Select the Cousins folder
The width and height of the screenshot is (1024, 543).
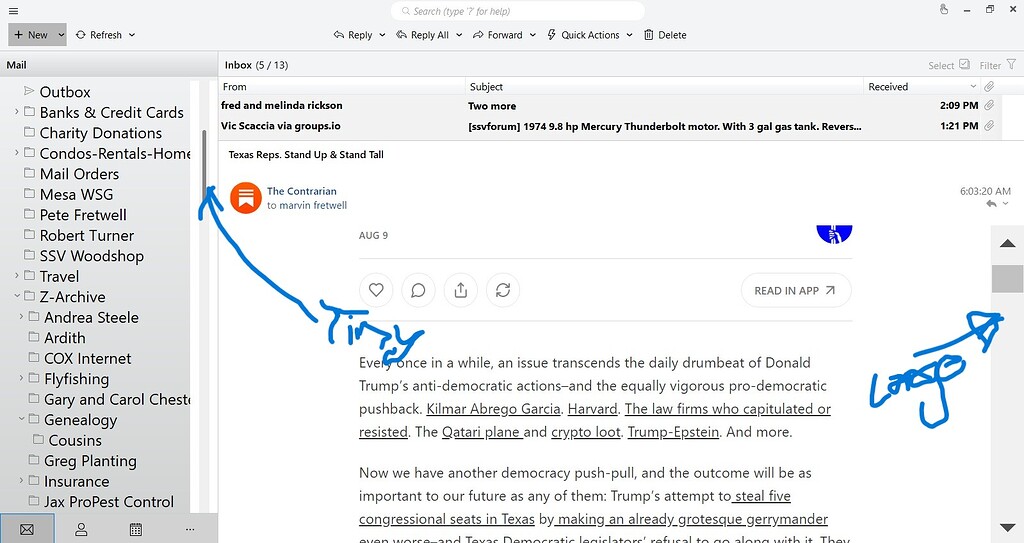pos(74,440)
